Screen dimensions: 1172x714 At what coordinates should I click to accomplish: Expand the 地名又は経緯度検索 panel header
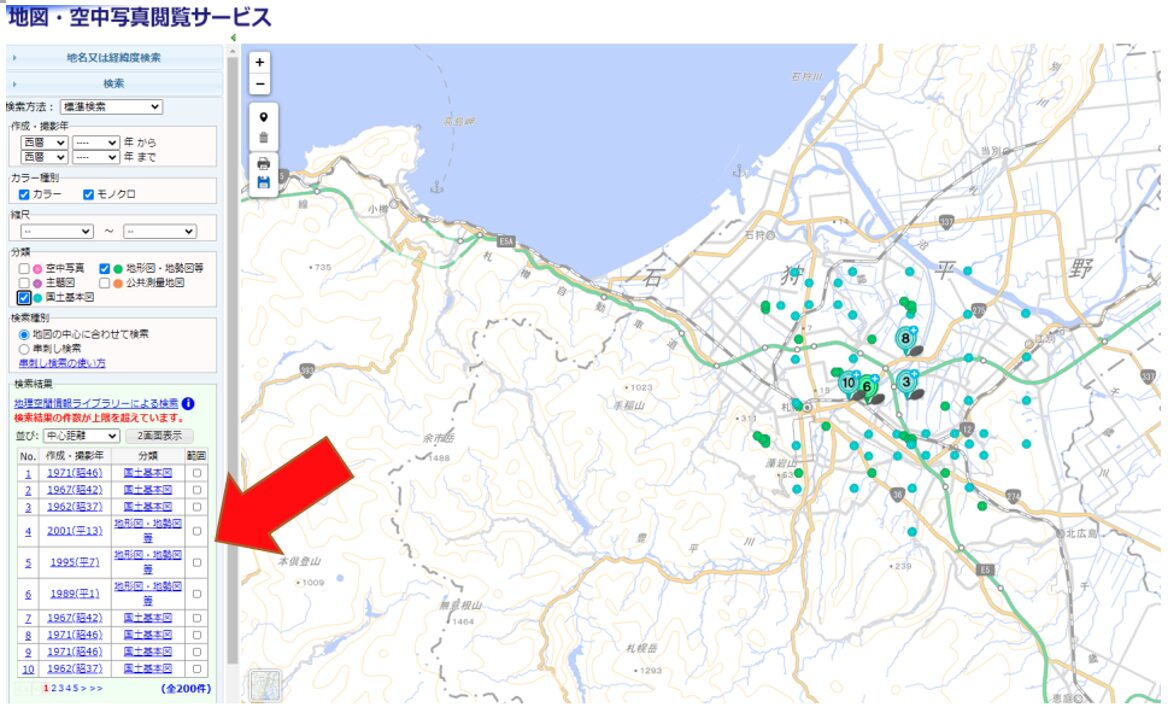pos(113,58)
